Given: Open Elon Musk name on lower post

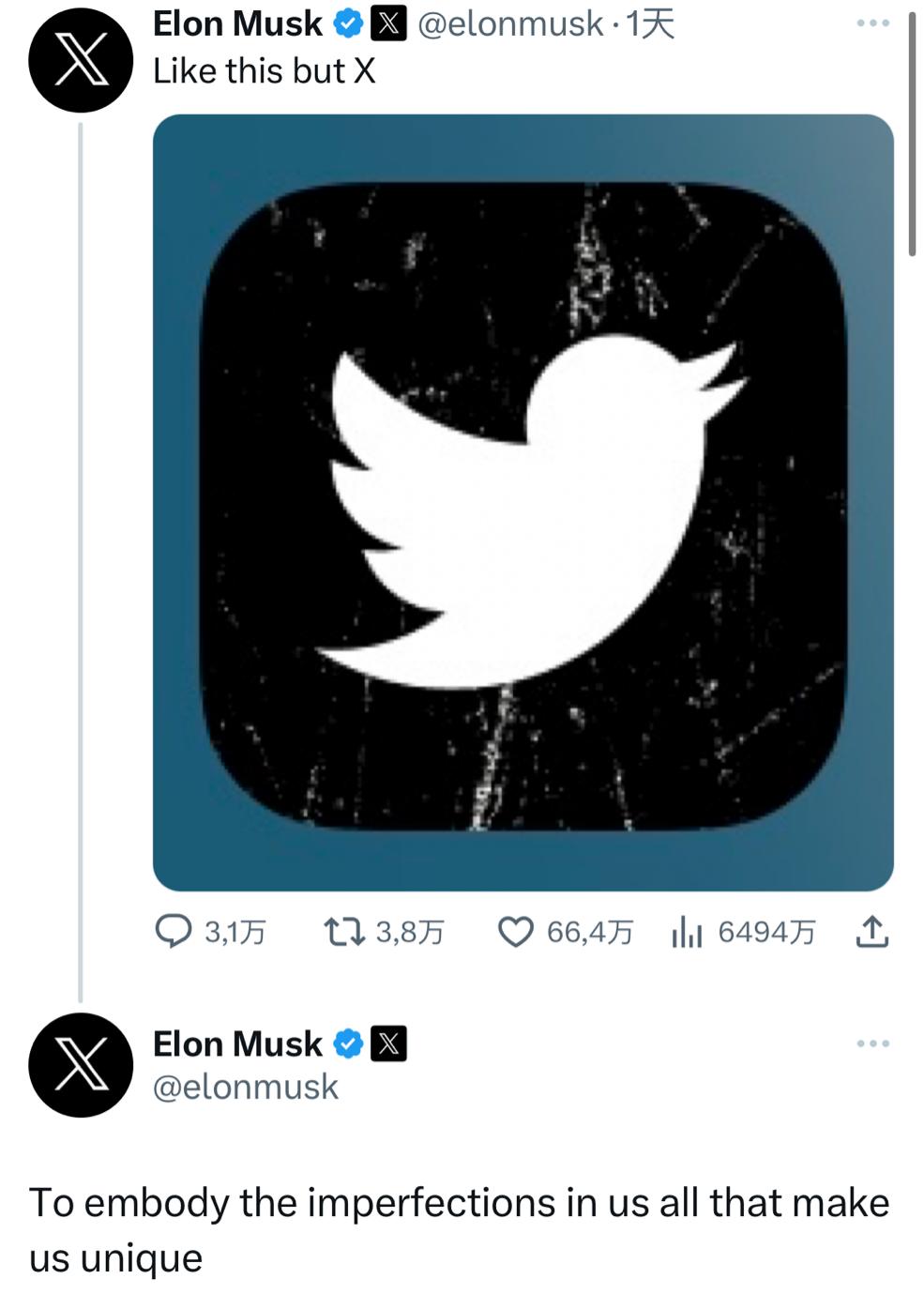Looking at the screenshot, I should tap(237, 1043).
